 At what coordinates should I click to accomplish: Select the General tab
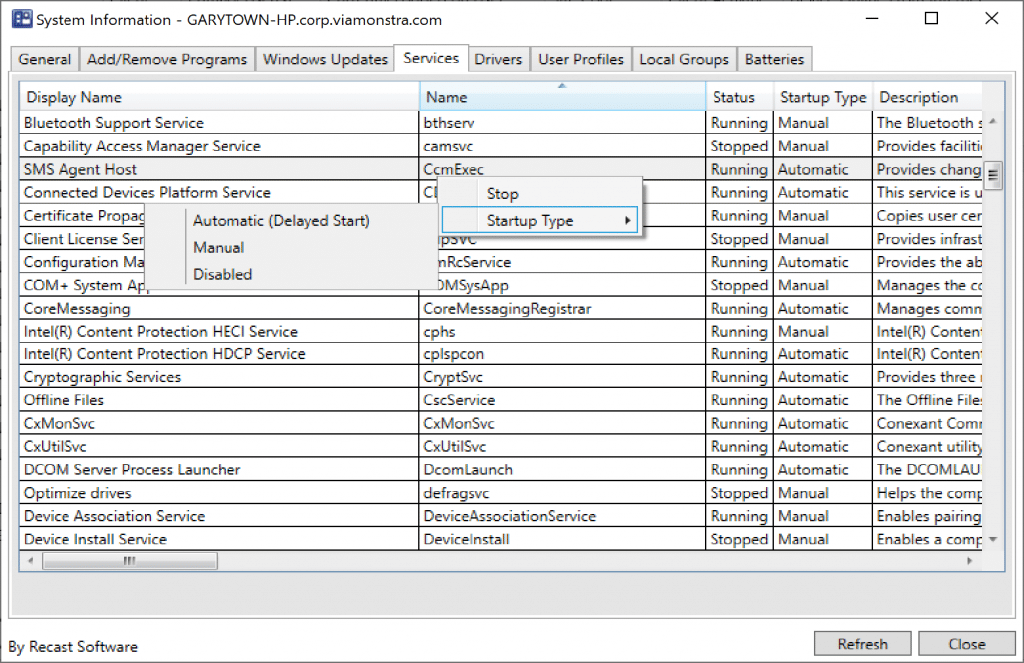44,59
